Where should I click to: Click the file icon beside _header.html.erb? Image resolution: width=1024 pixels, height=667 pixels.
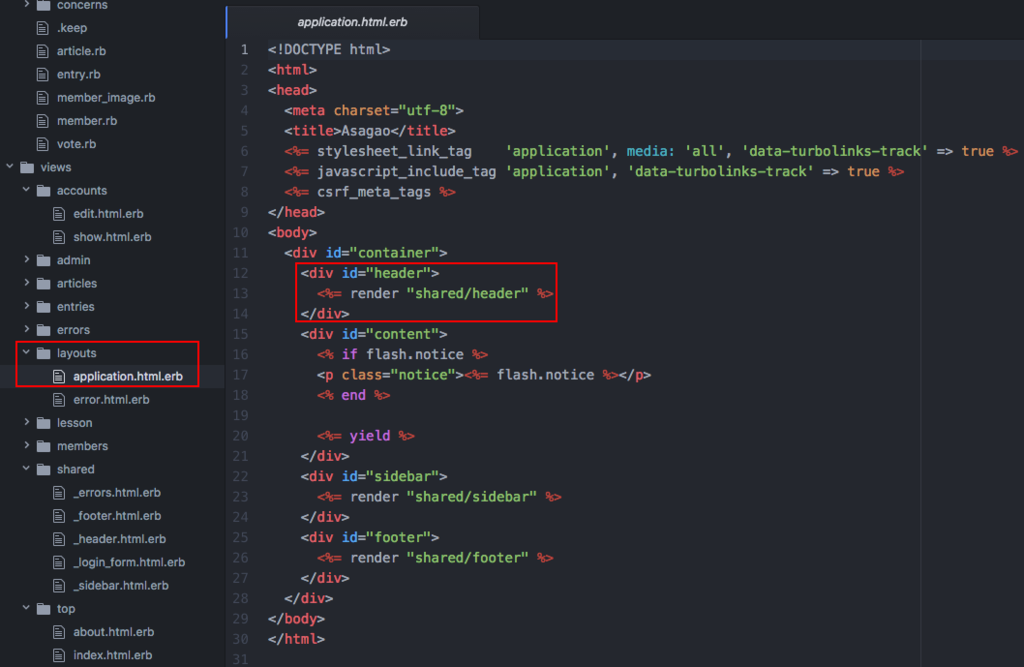59,539
